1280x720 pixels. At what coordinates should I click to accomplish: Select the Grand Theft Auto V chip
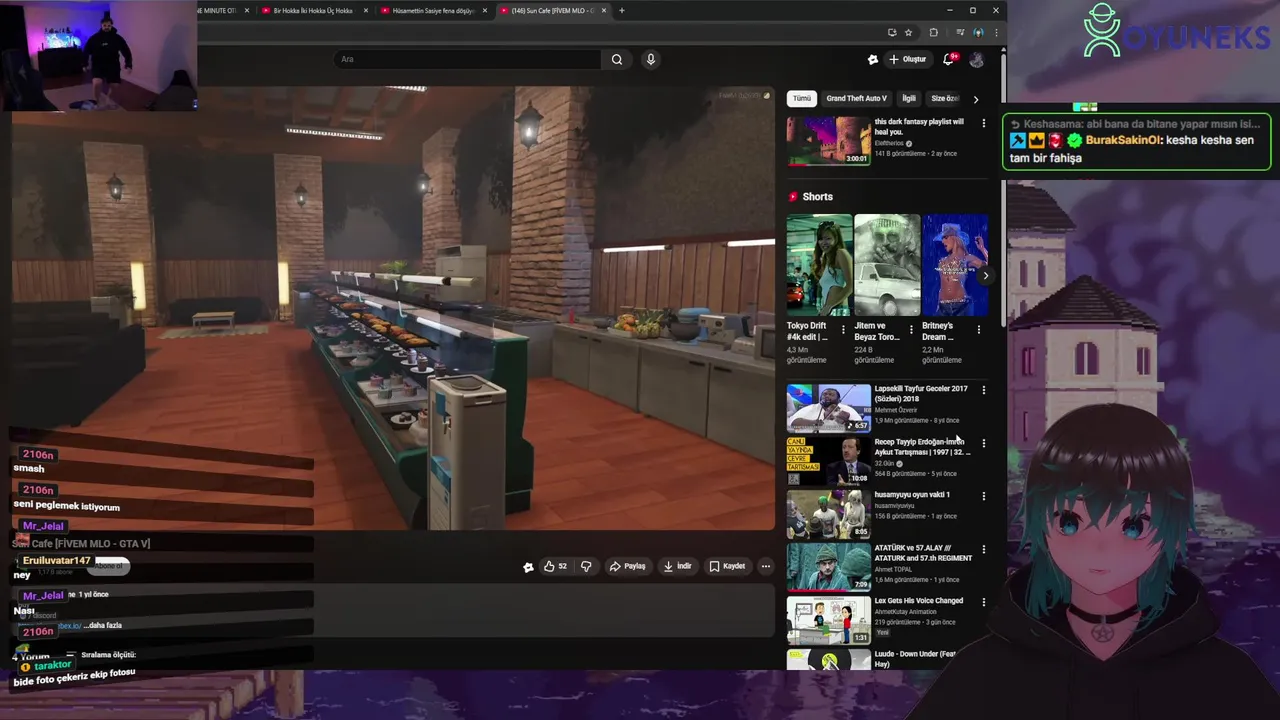[x=856, y=98]
